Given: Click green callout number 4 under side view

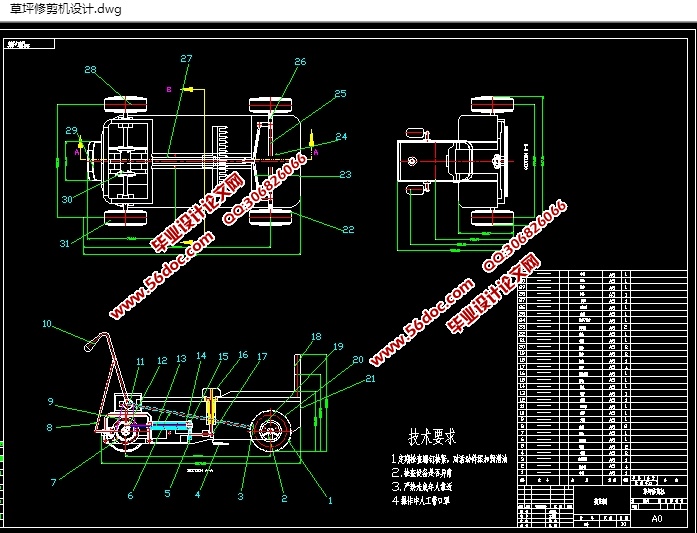Looking at the screenshot, I should (x=198, y=494).
